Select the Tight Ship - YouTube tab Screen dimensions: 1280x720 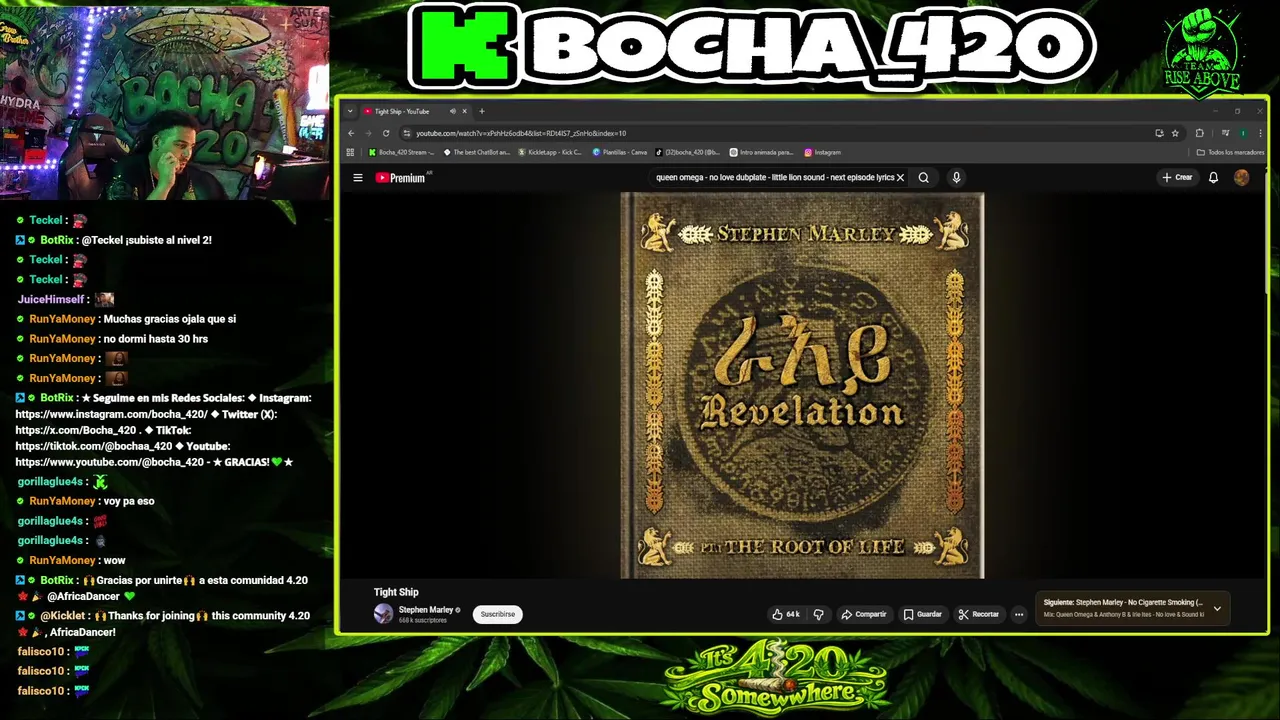(x=415, y=111)
